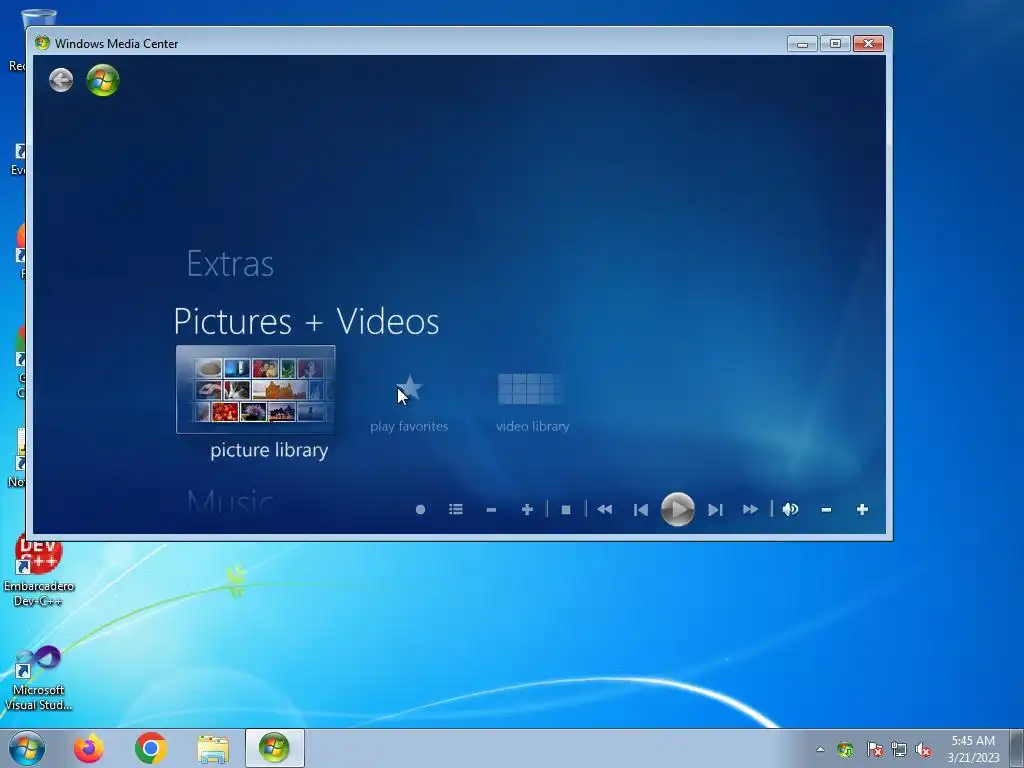This screenshot has width=1024, height=768.
Task: Raise volume with the plus button
Action: (862, 509)
